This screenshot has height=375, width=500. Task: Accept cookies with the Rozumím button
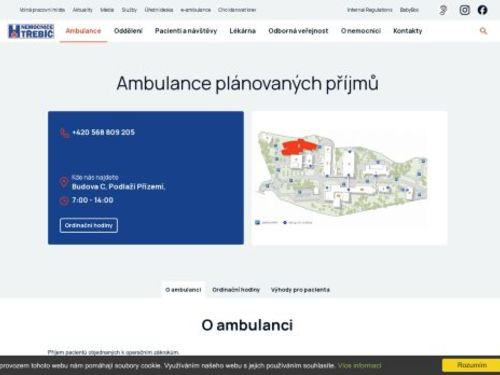471,365
